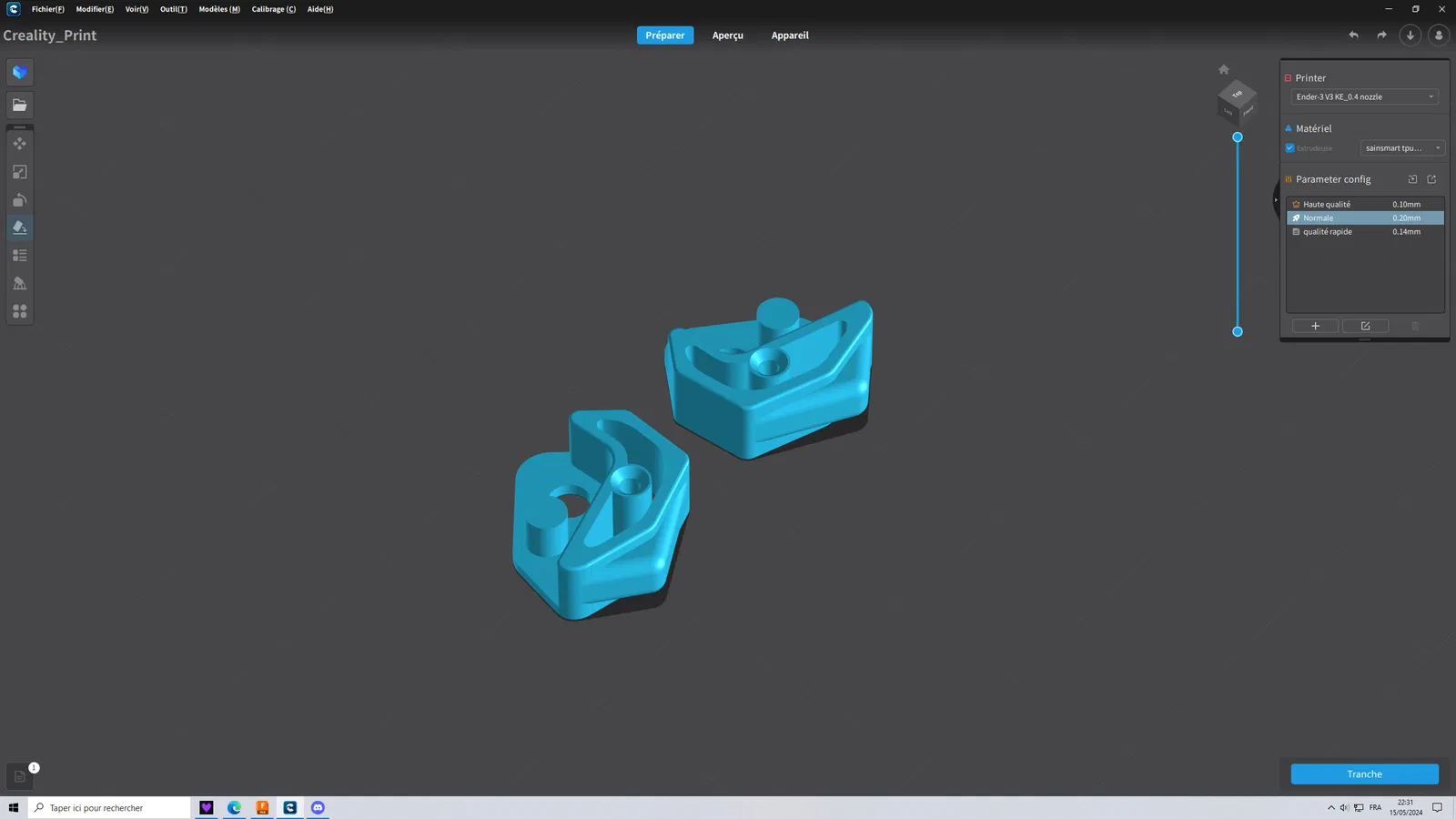Viewport: 1456px width, 819px height.
Task: Switch to the Aperçu tab
Action: point(728,35)
